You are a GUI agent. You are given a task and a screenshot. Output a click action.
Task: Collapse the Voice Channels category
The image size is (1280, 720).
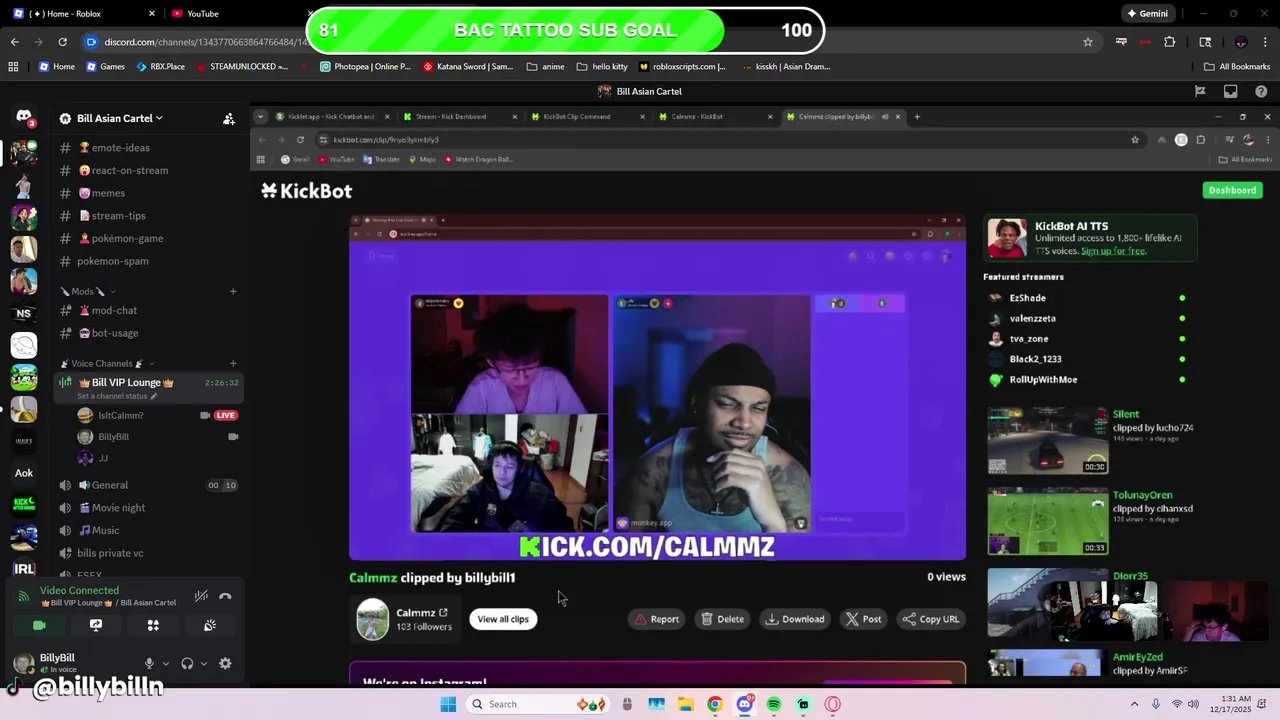pos(107,363)
